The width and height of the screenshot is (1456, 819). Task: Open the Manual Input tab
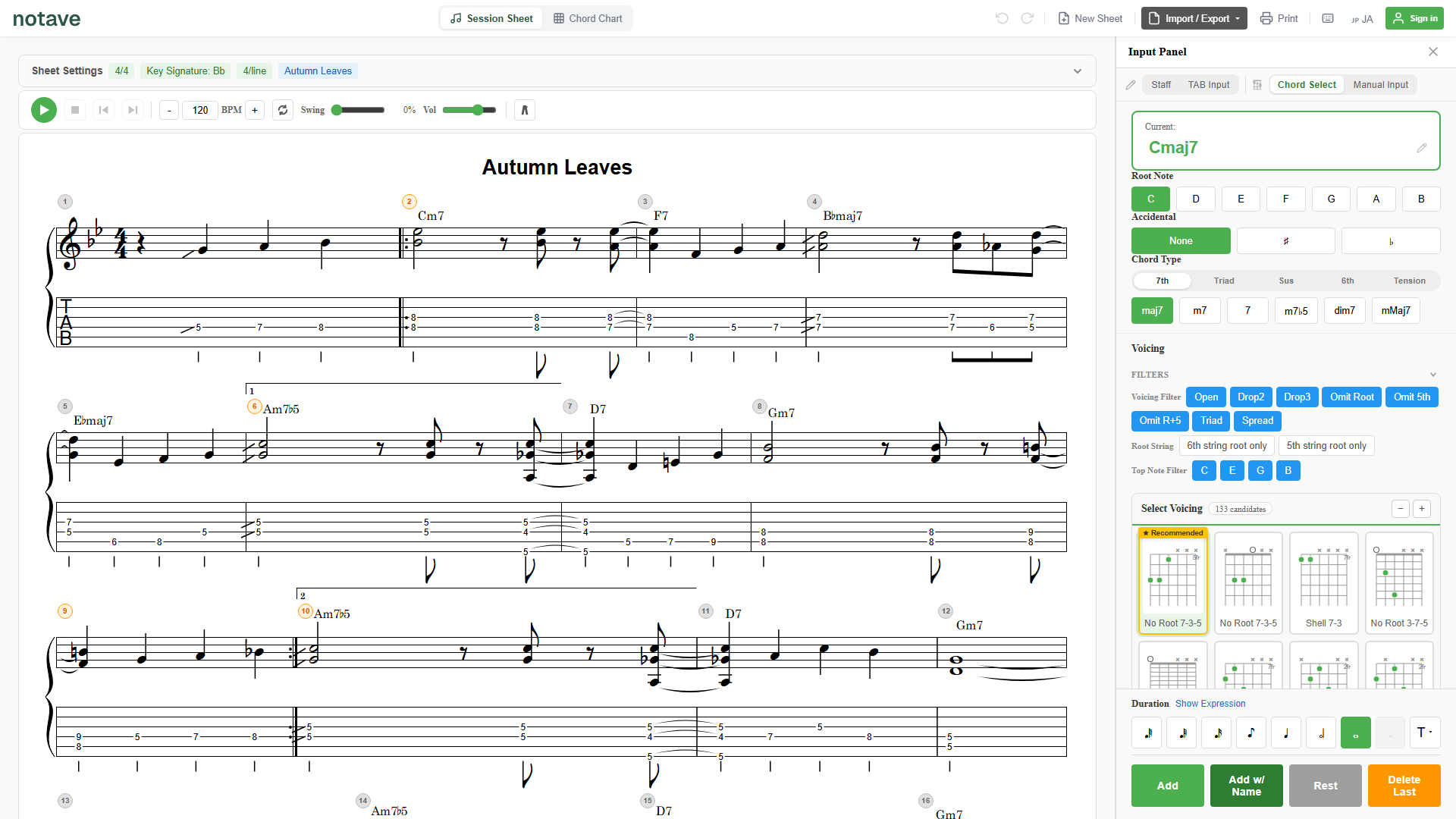[x=1381, y=85]
